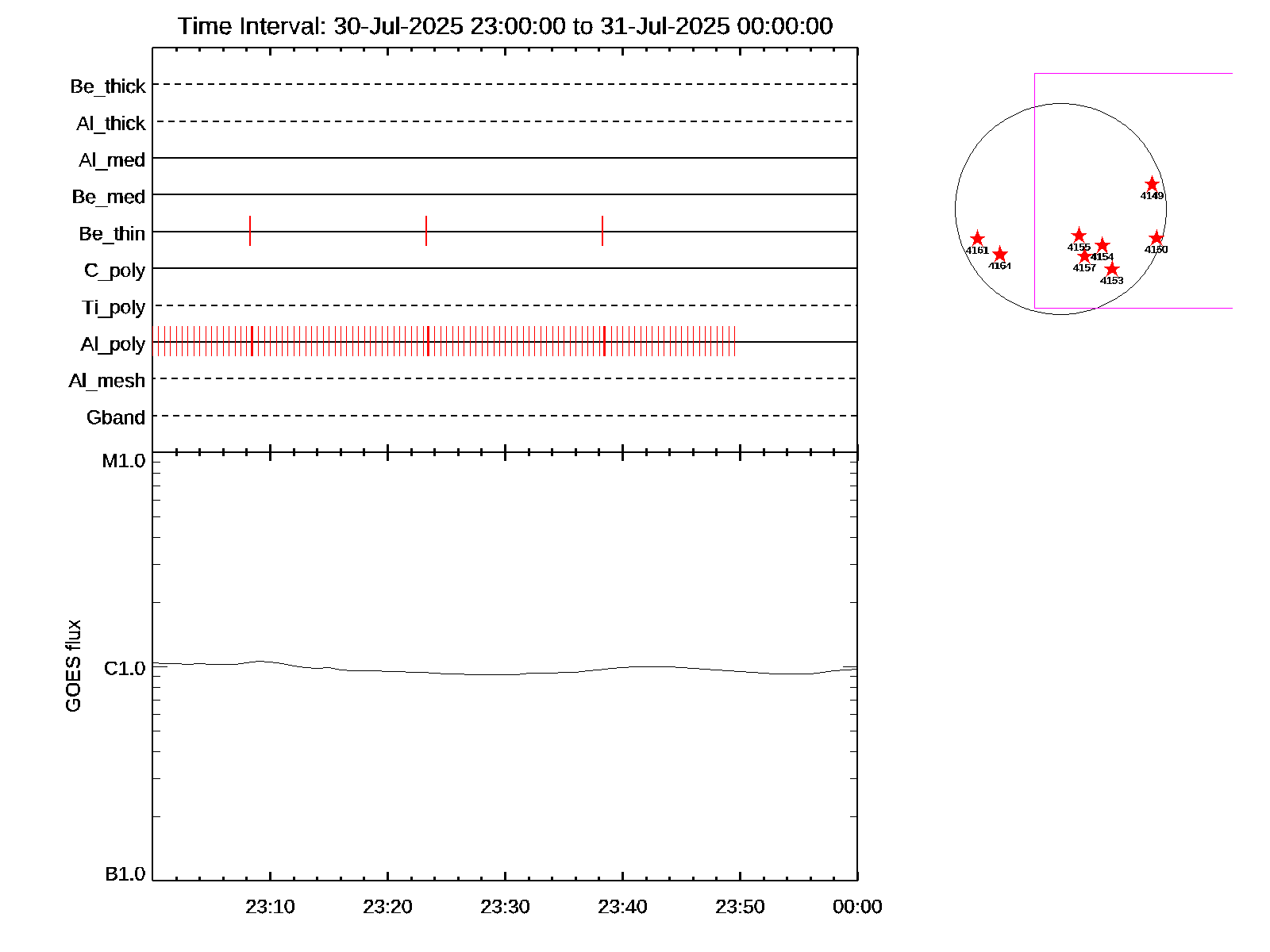This screenshot has width=1270, height=952.
Task: Click the 23:30 time axis label
Action: 505,907
